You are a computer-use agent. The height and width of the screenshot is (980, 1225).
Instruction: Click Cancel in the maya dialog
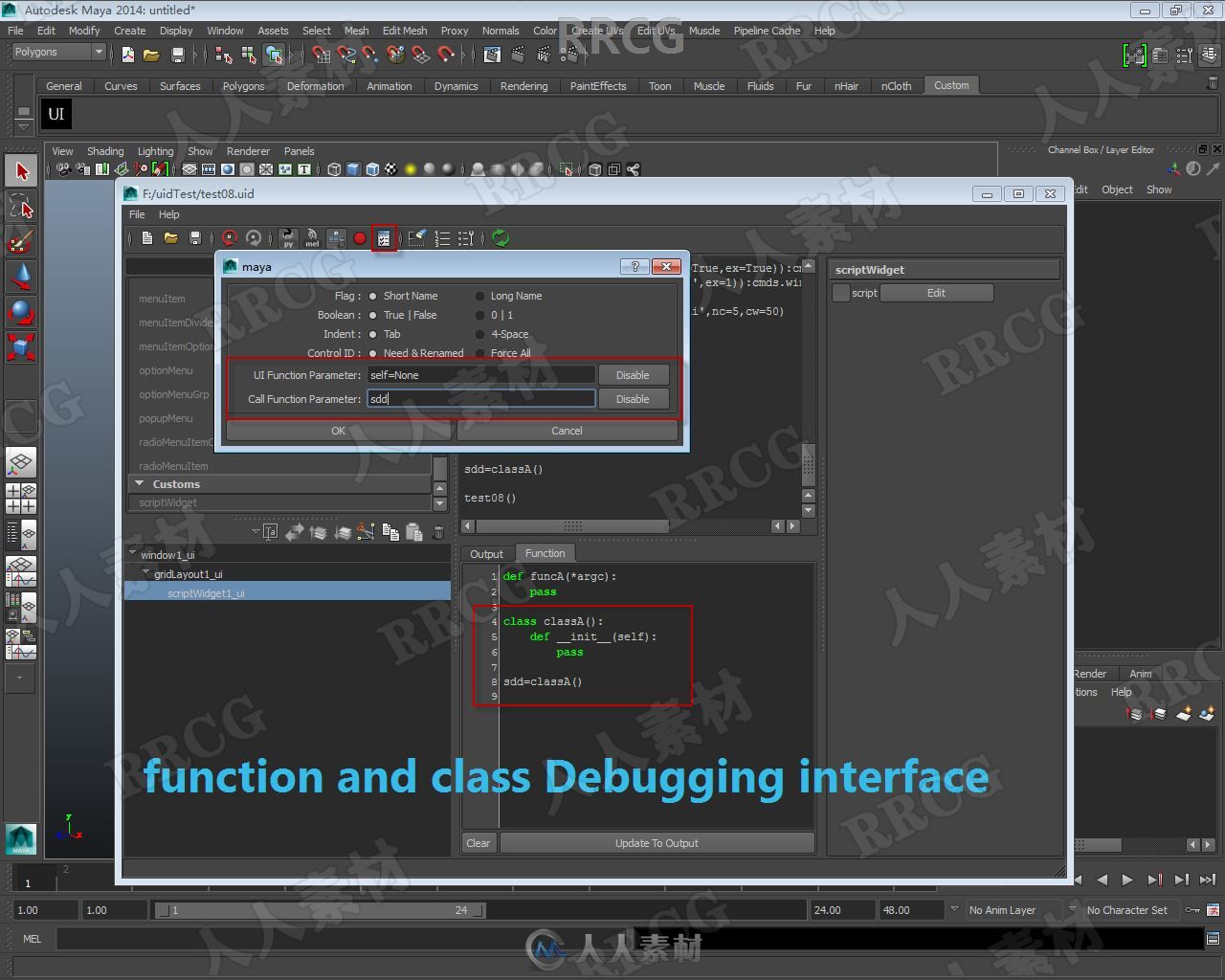(567, 431)
